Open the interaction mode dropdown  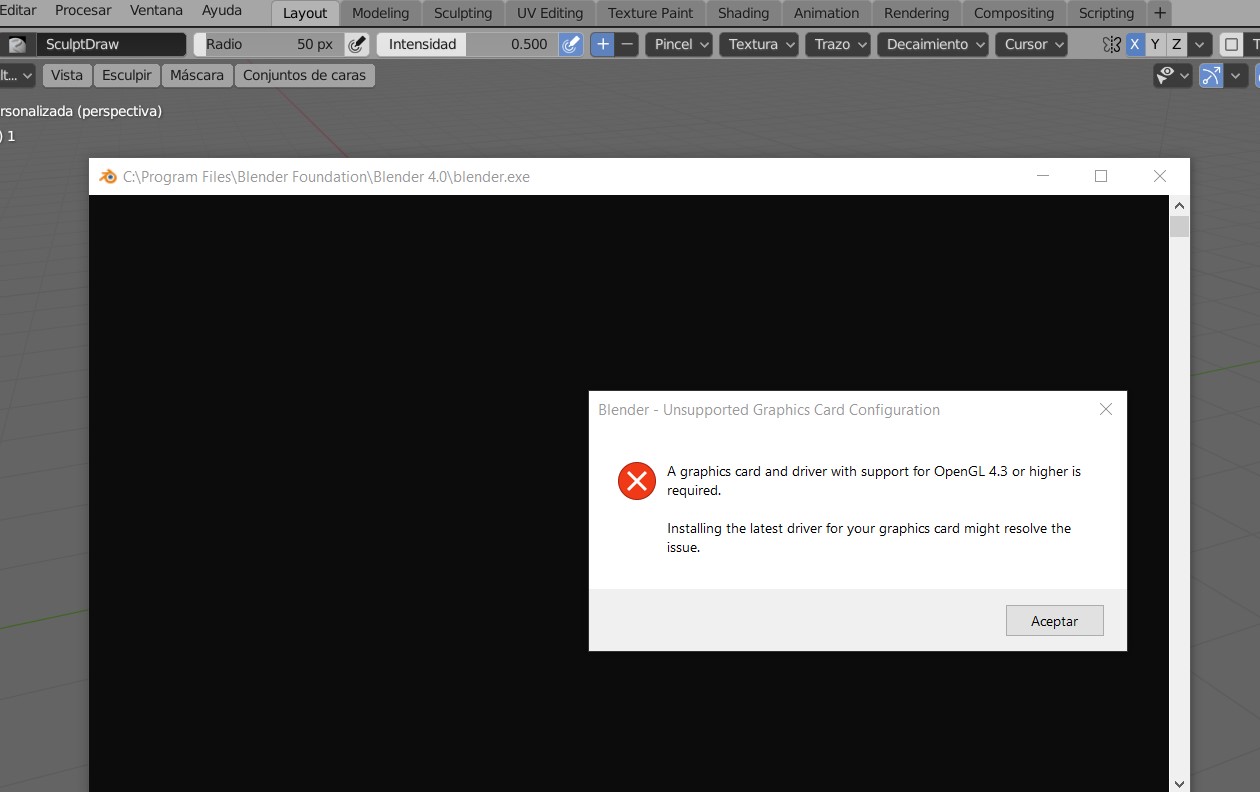coord(17,76)
